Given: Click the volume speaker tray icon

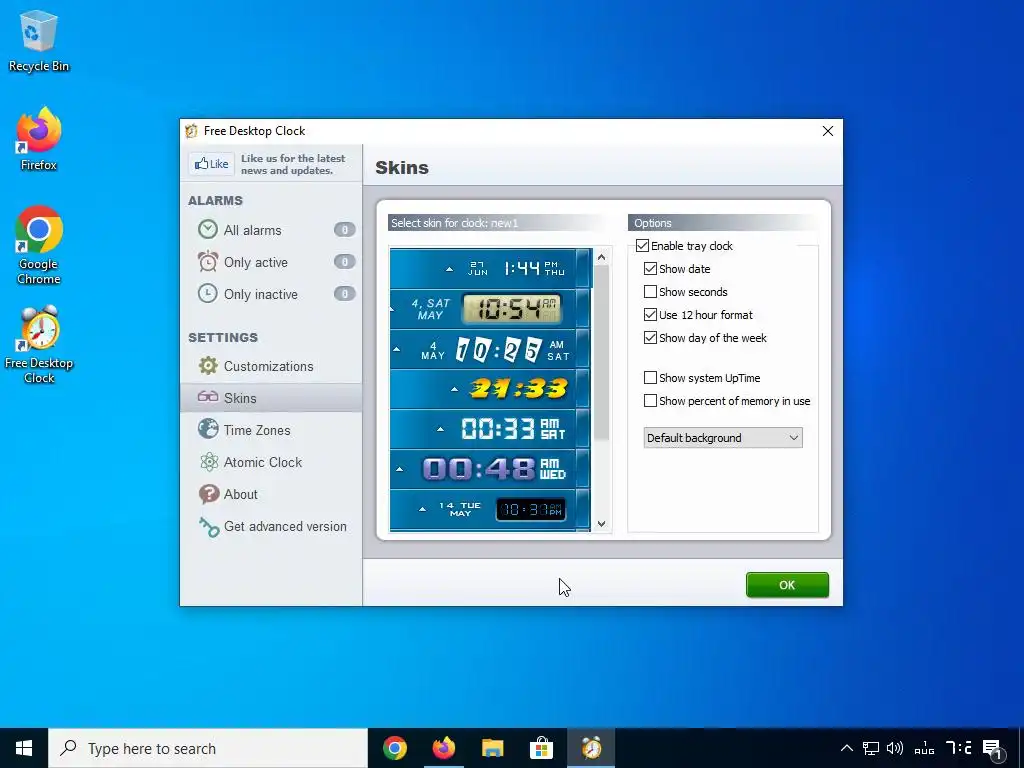Looking at the screenshot, I should [x=895, y=748].
